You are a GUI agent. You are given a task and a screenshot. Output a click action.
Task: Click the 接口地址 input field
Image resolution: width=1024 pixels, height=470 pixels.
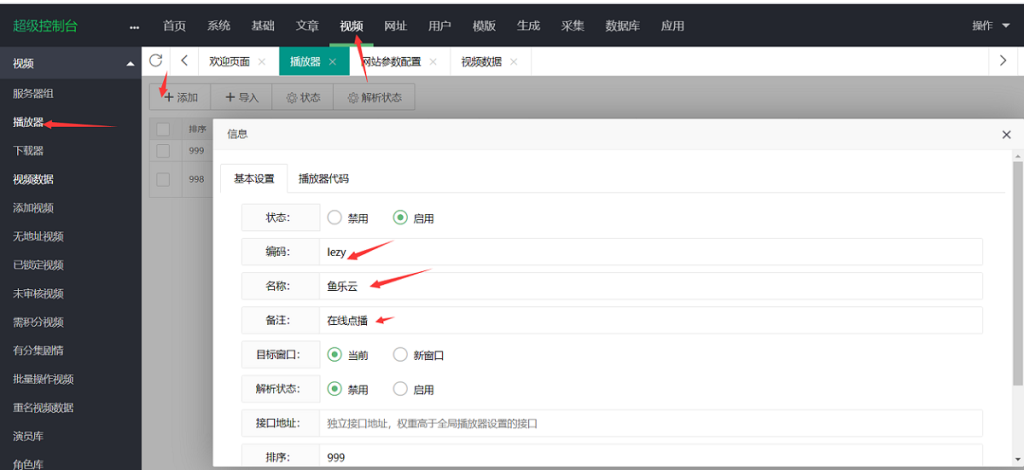click(x=650, y=423)
